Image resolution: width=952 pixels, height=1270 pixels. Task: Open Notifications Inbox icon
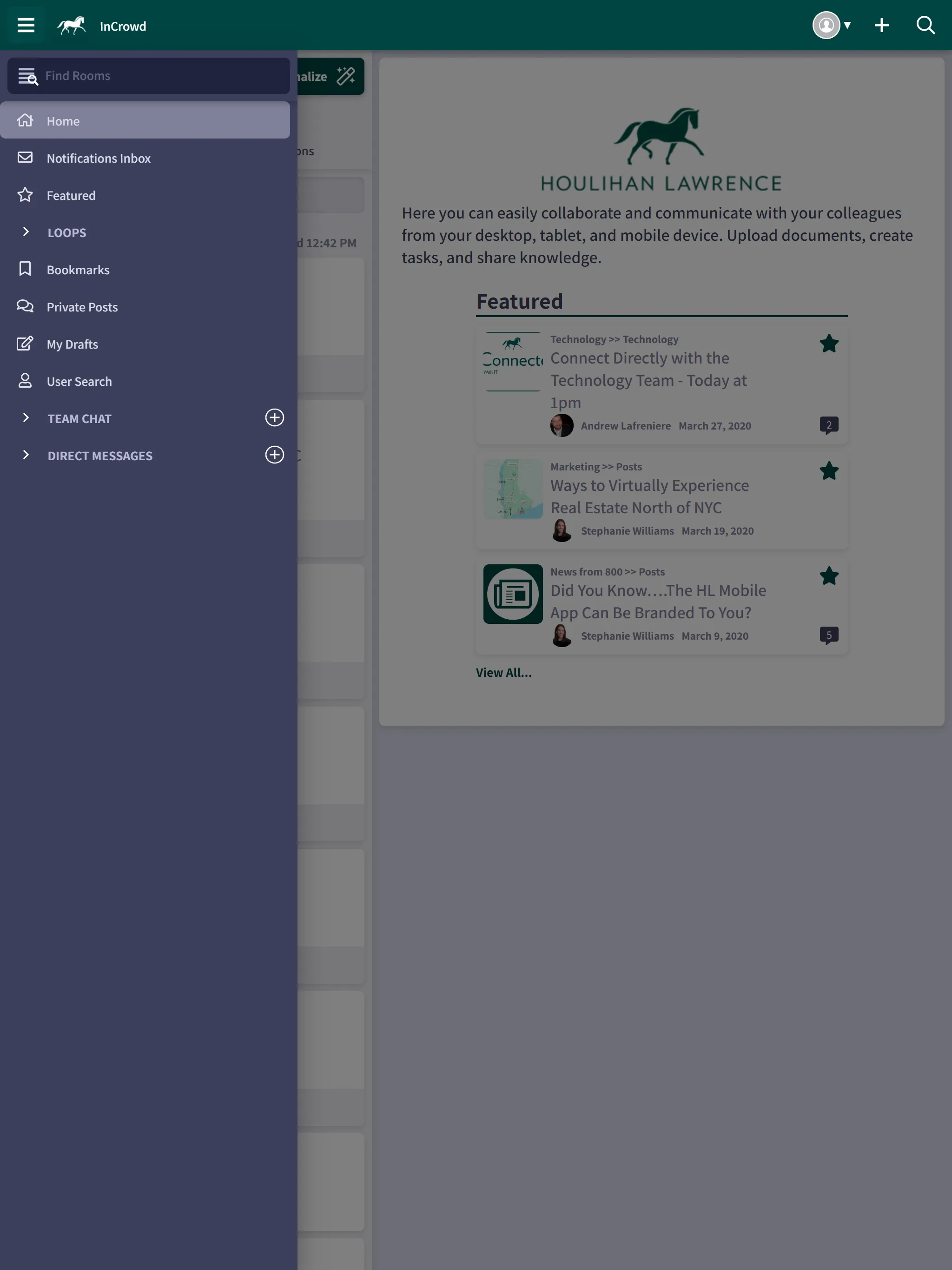pos(25,158)
